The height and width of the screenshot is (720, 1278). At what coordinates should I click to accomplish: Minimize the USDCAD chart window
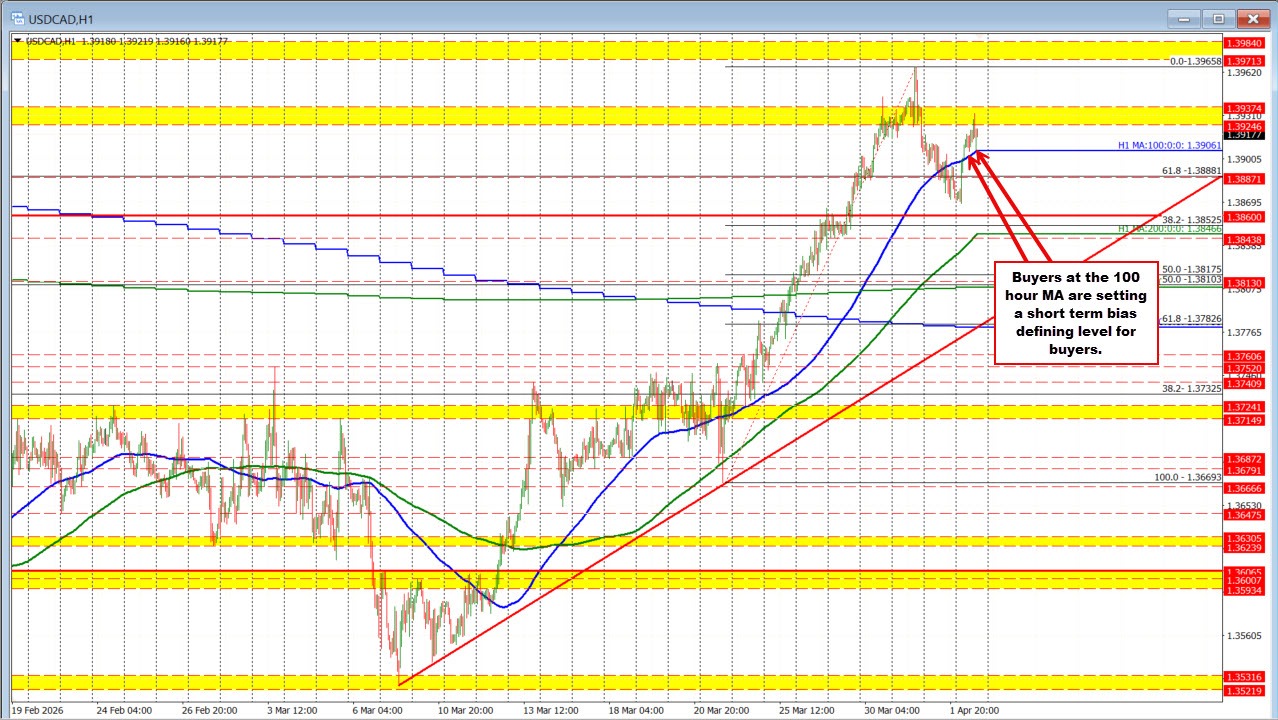pos(1182,18)
